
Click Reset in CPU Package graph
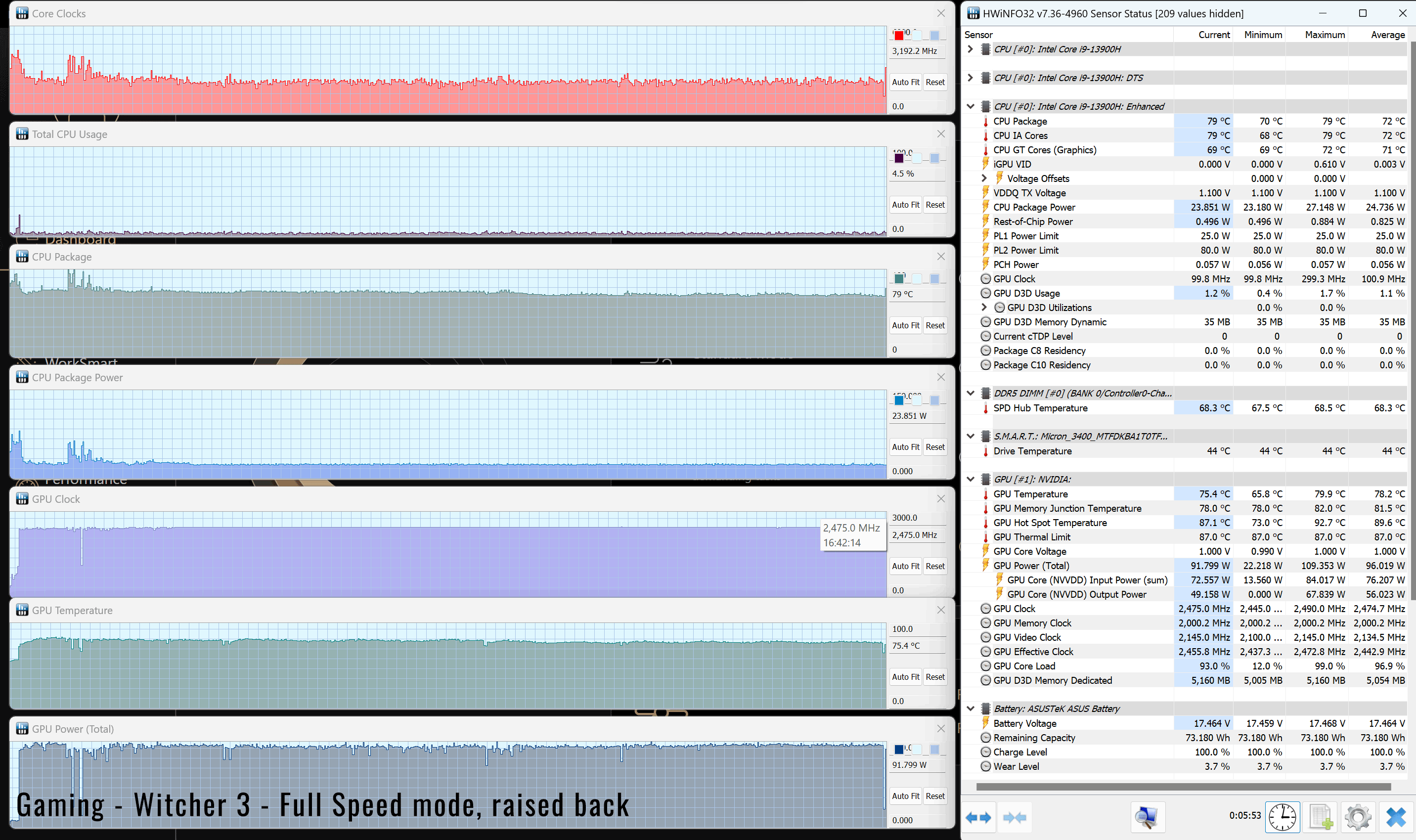(935, 325)
